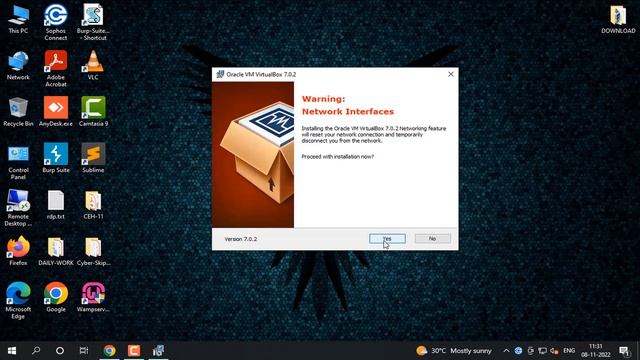The height and width of the screenshot is (360, 640).
Task: Select the rdp.txt file icon
Action: point(56,205)
